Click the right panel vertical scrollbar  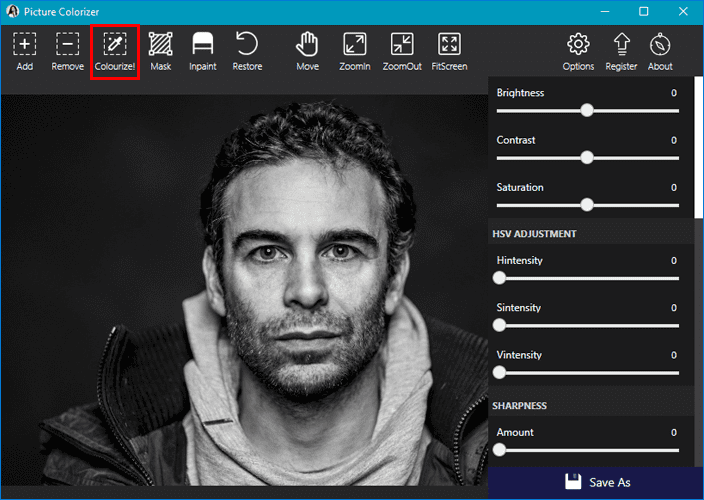(699, 147)
